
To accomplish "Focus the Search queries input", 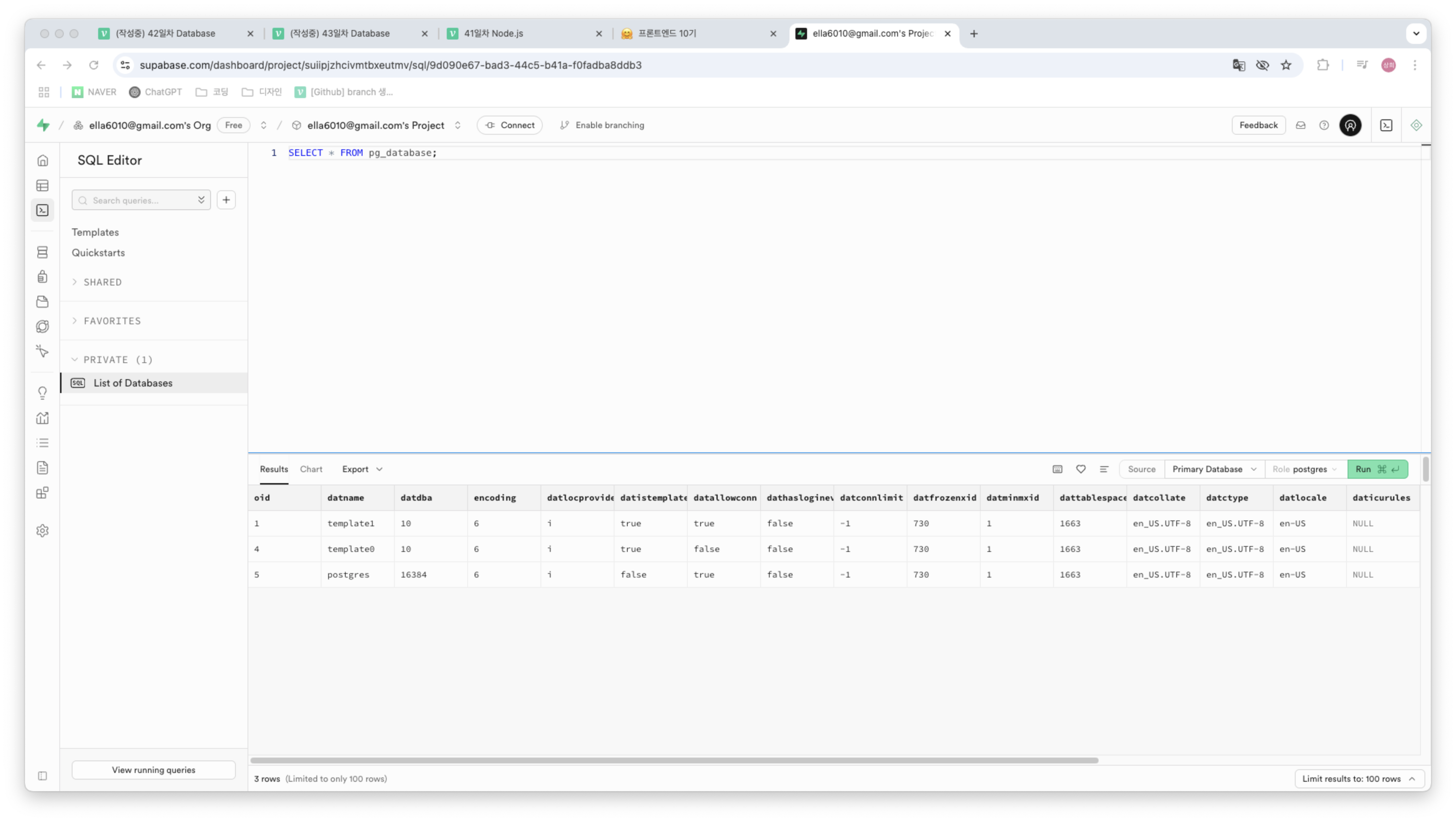I will pyautogui.click(x=141, y=200).
